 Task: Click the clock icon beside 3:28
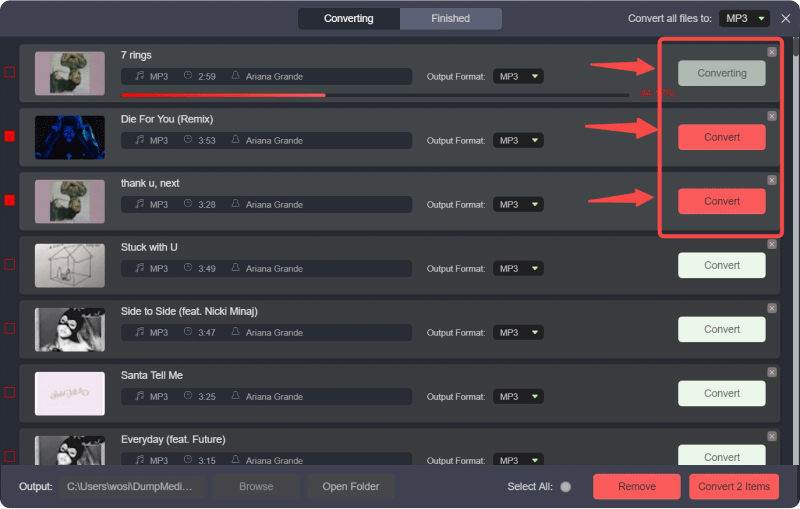coord(188,203)
